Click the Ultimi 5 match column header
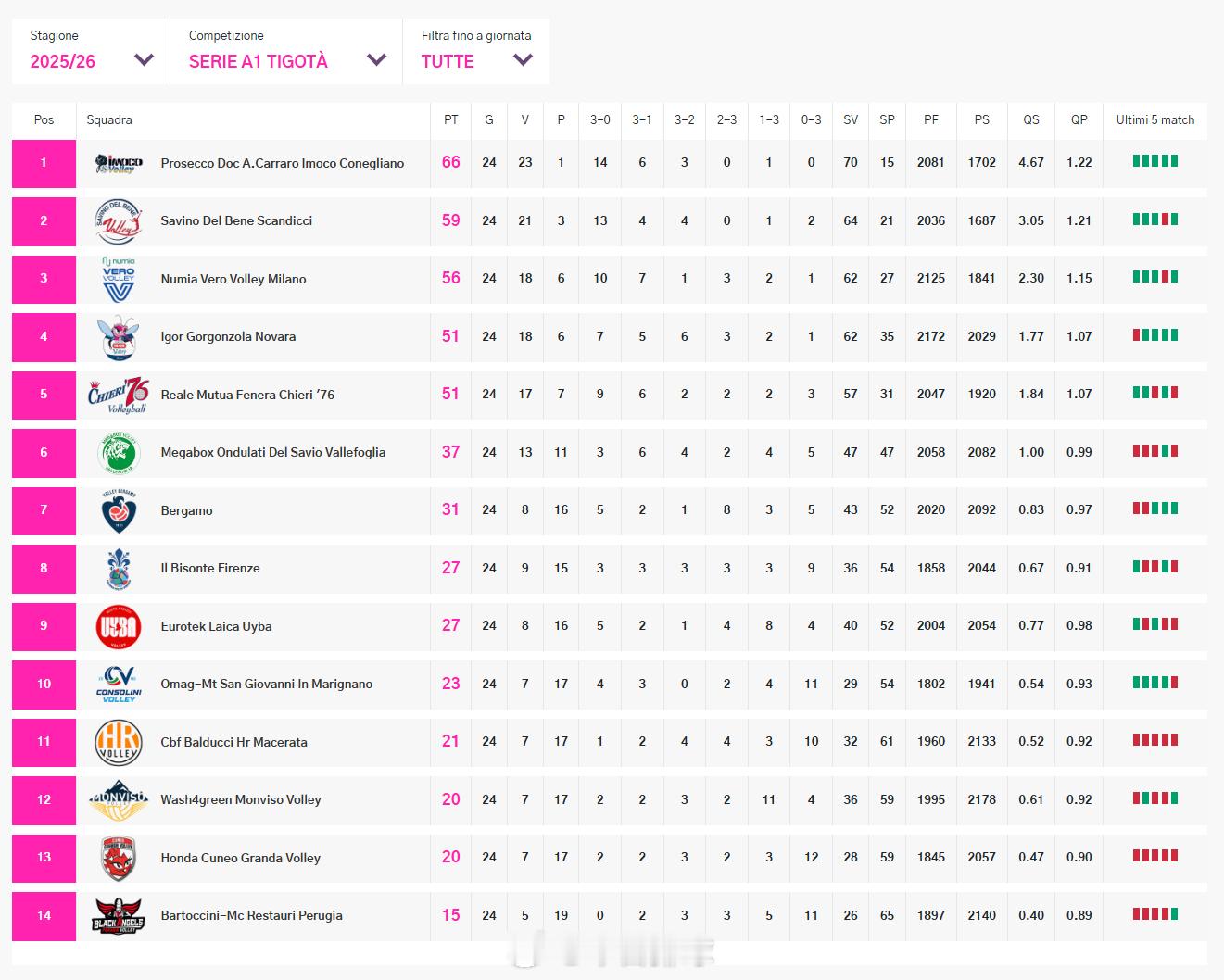 [1155, 119]
